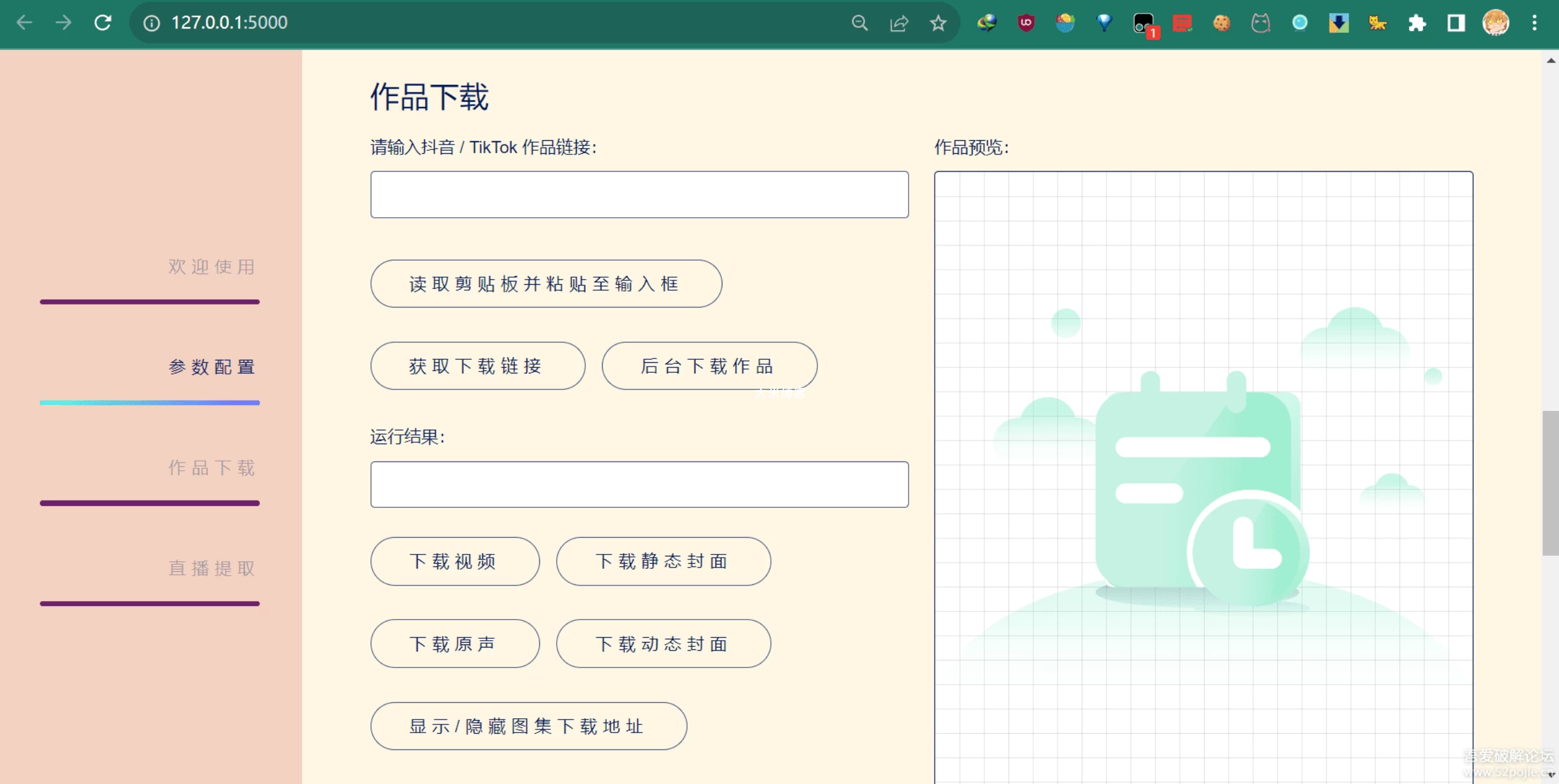Screen dimensions: 1559x784
Task: Switch to 参数配置 sidebar tab
Action: [212, 367]
